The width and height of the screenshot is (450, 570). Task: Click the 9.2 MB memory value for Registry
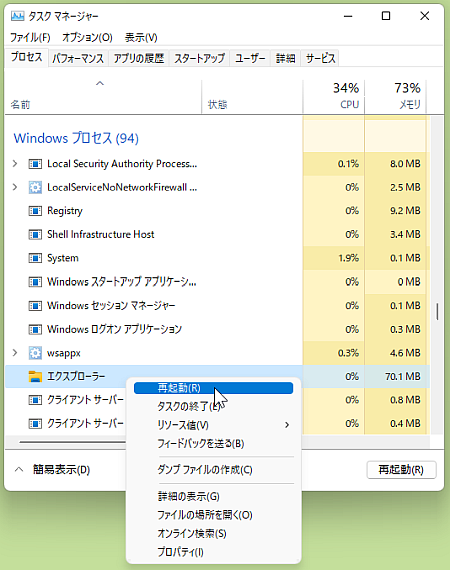point(405,211)
